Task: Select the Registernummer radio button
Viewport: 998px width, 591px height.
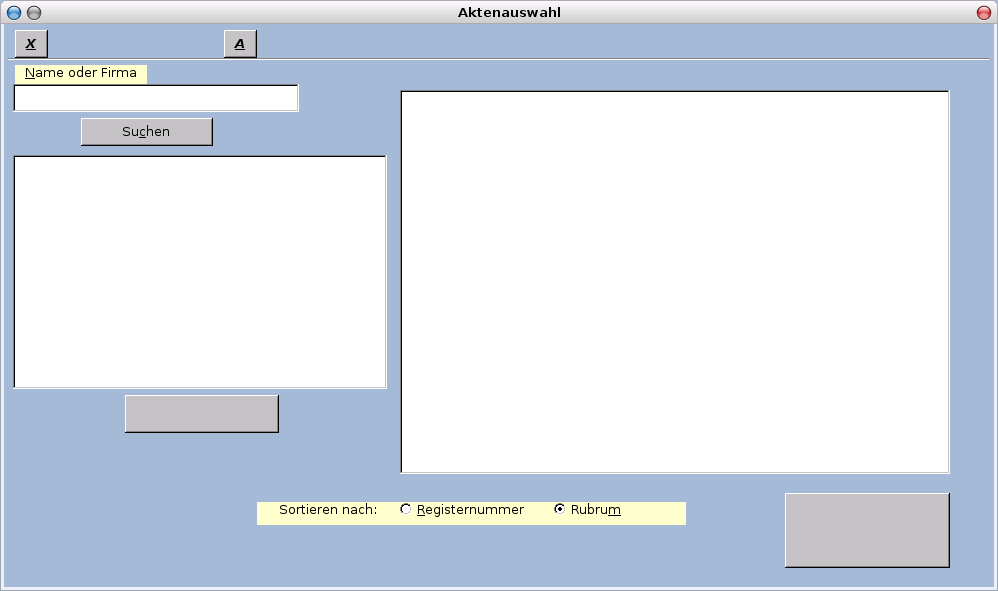Action: 406,509
